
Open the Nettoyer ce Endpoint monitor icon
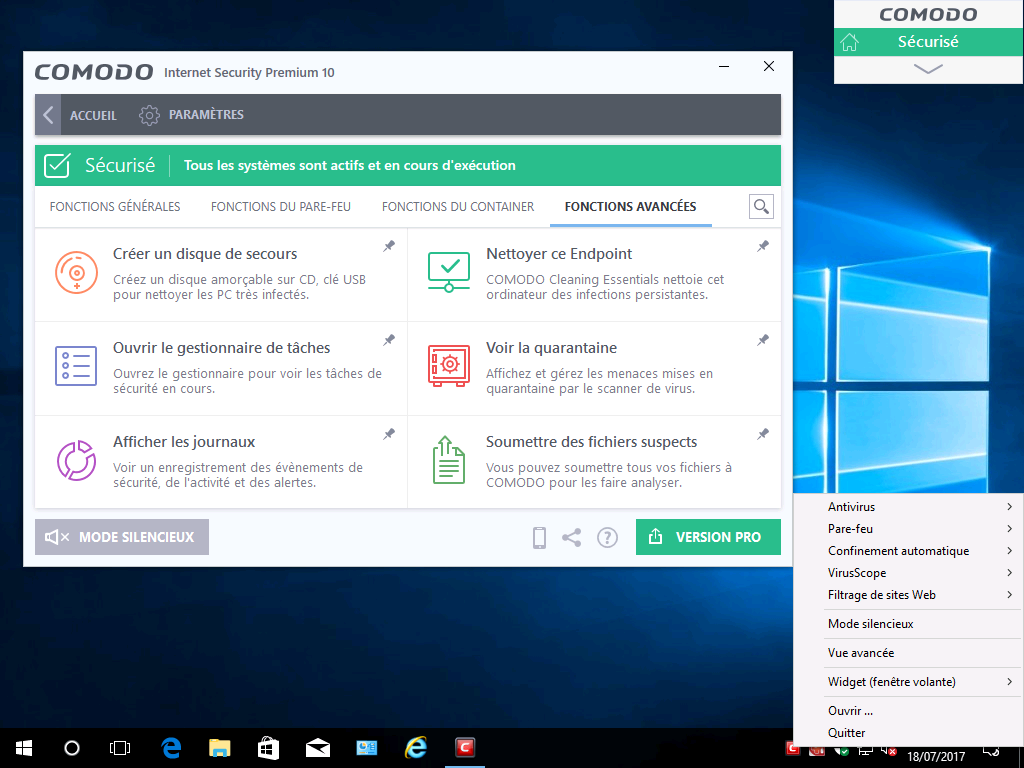click(x=448, y=272)
